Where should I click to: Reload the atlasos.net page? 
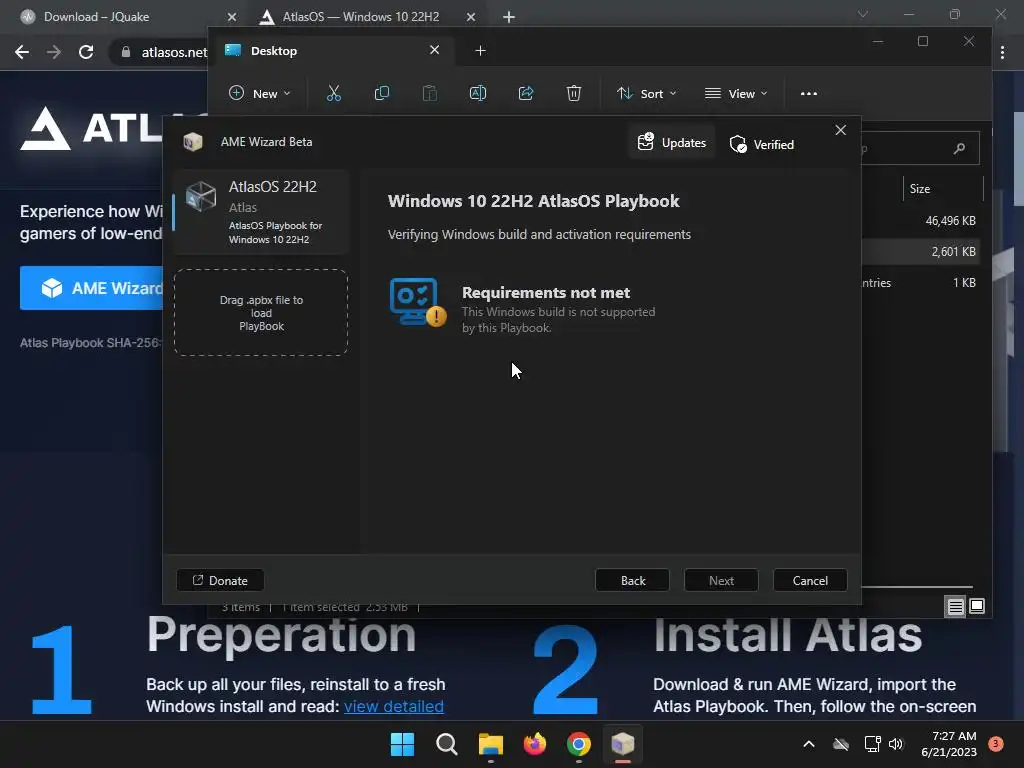pos(86,52)
